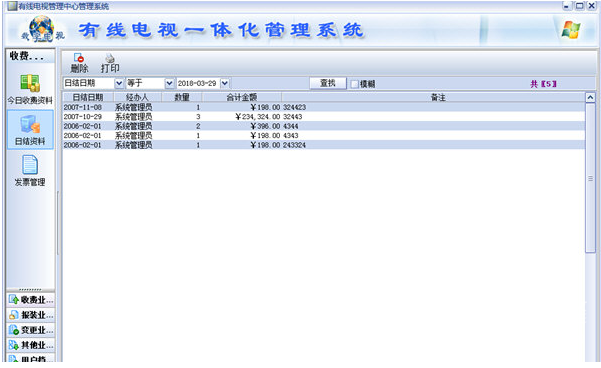Viewport: 601px width, 368px height.
Task: Open 发票管理 document icon
Action: point(30,165)
